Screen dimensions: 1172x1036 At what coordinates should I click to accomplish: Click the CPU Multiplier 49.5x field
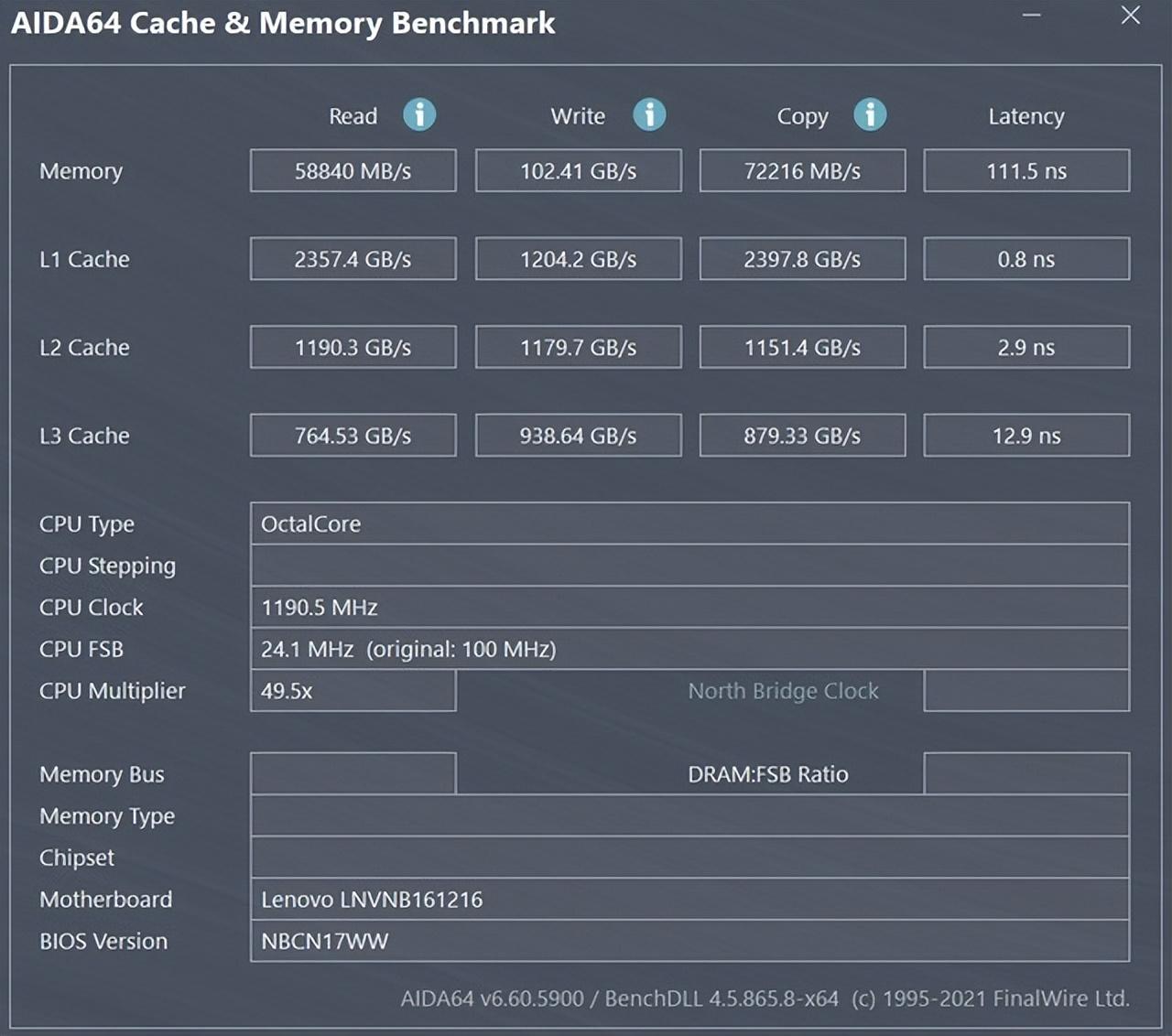[353, 691]
